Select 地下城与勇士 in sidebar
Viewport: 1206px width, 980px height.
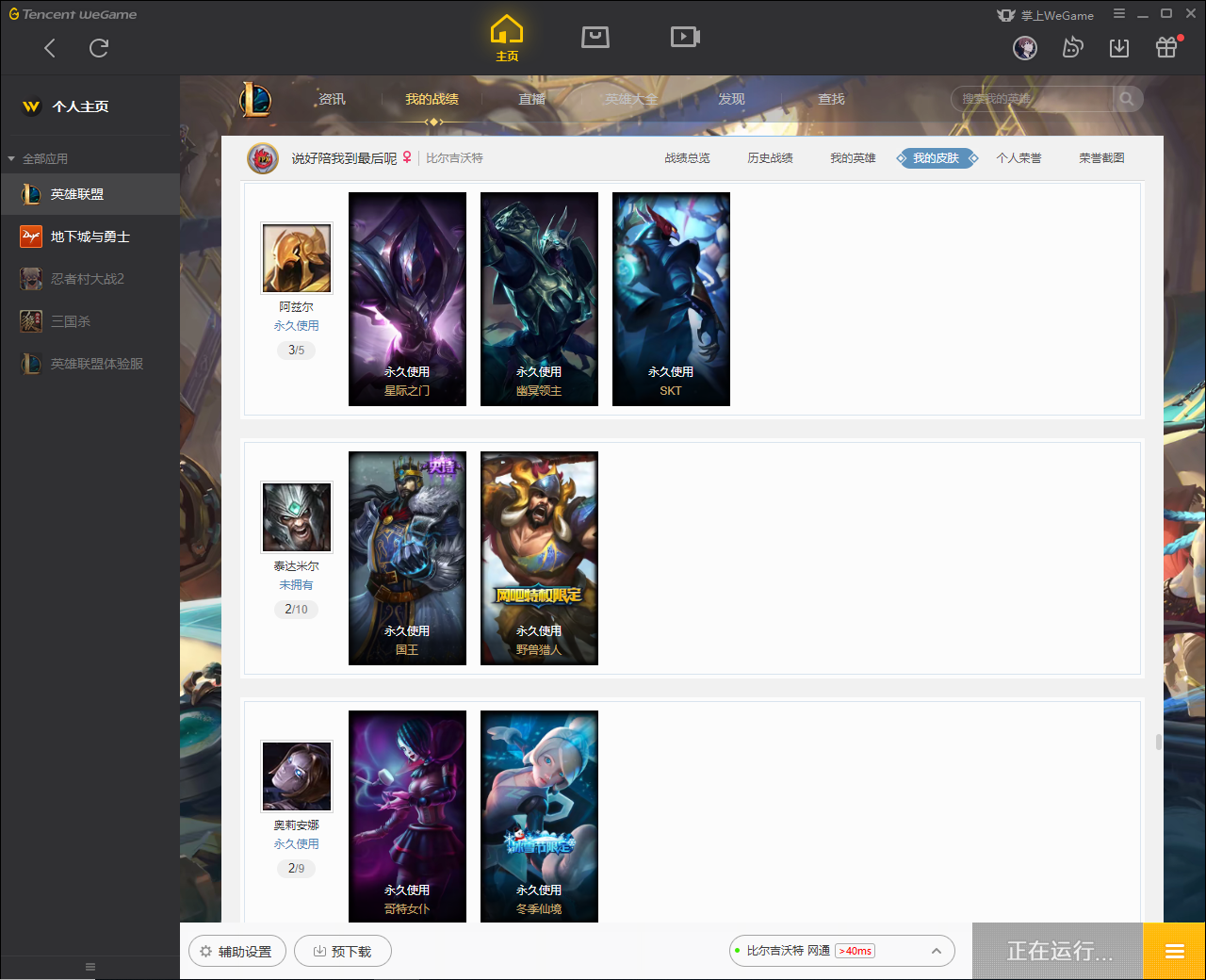(90, 237)
